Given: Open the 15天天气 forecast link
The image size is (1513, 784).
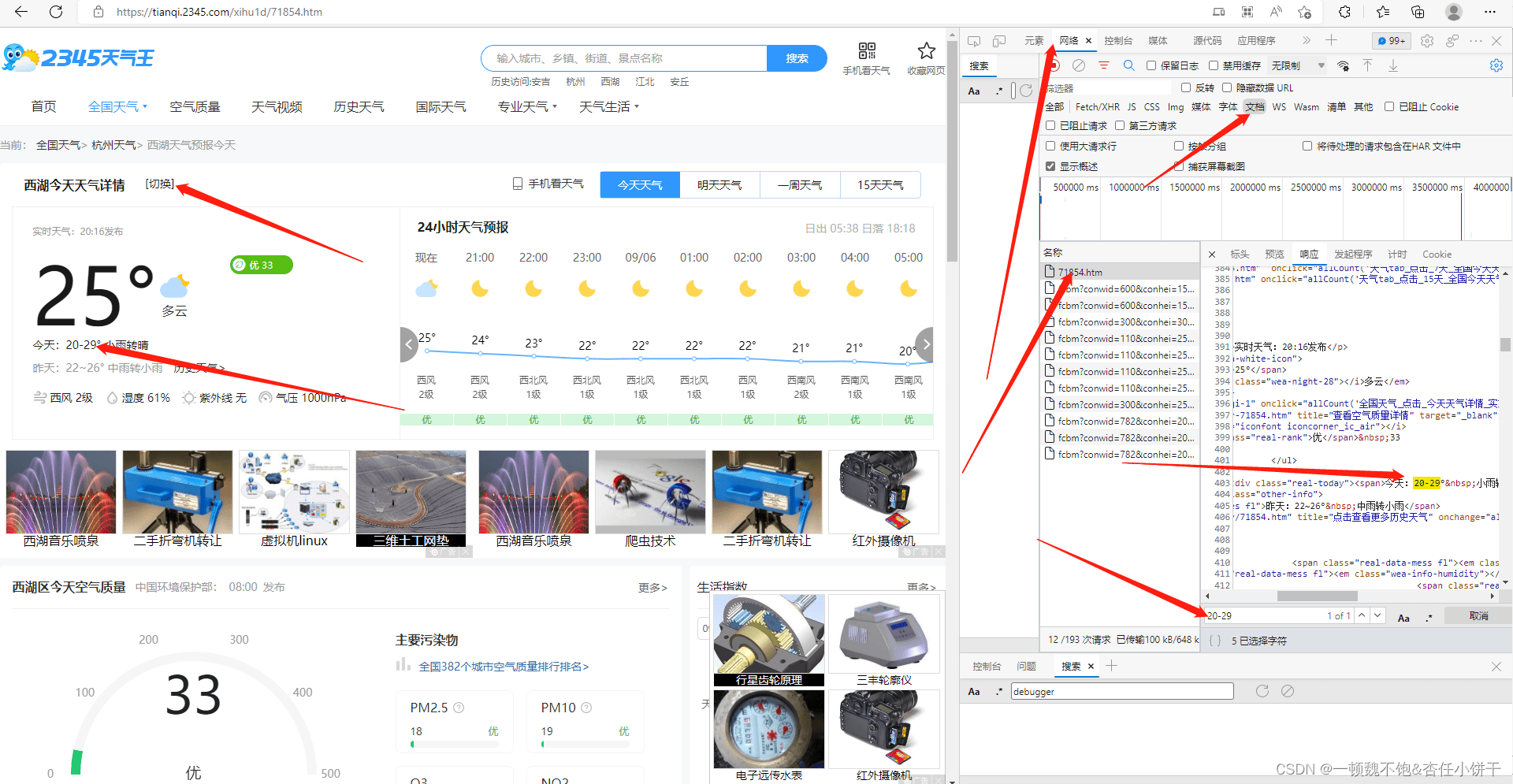Looking at the screenshot, I should 880,184.
